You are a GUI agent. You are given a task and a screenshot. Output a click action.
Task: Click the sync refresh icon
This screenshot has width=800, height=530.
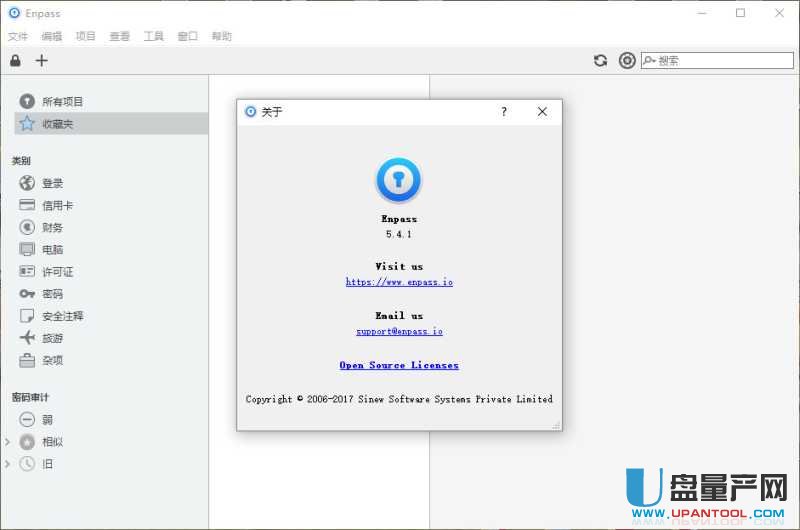pyautogui.click(x=600, y=60)
